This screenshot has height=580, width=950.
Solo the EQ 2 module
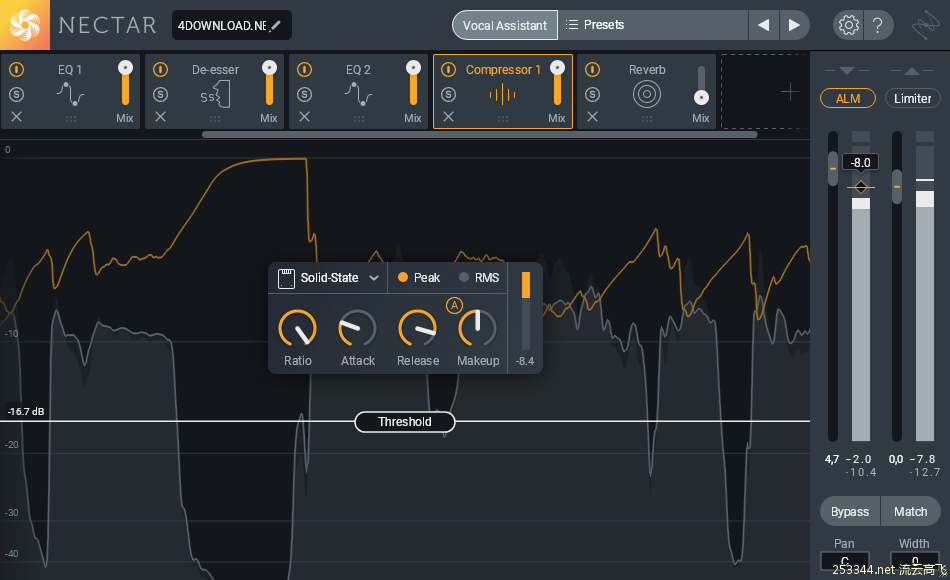pyautogui.click(x=305, y=95)
